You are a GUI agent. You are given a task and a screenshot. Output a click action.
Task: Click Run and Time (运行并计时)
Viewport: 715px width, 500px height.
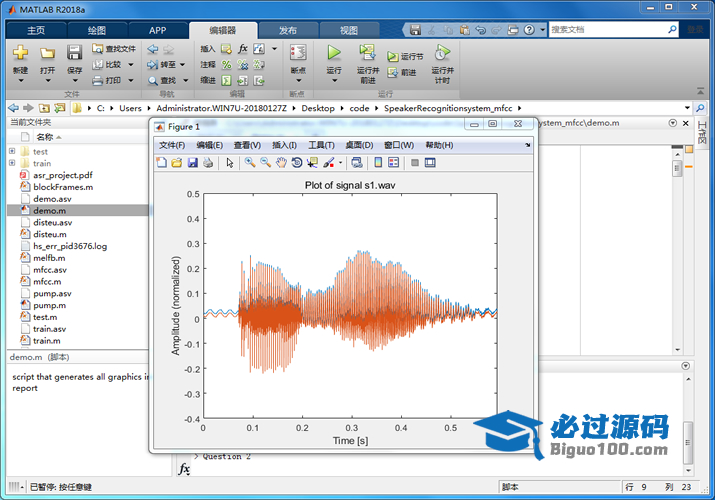(x=442, y=64)
